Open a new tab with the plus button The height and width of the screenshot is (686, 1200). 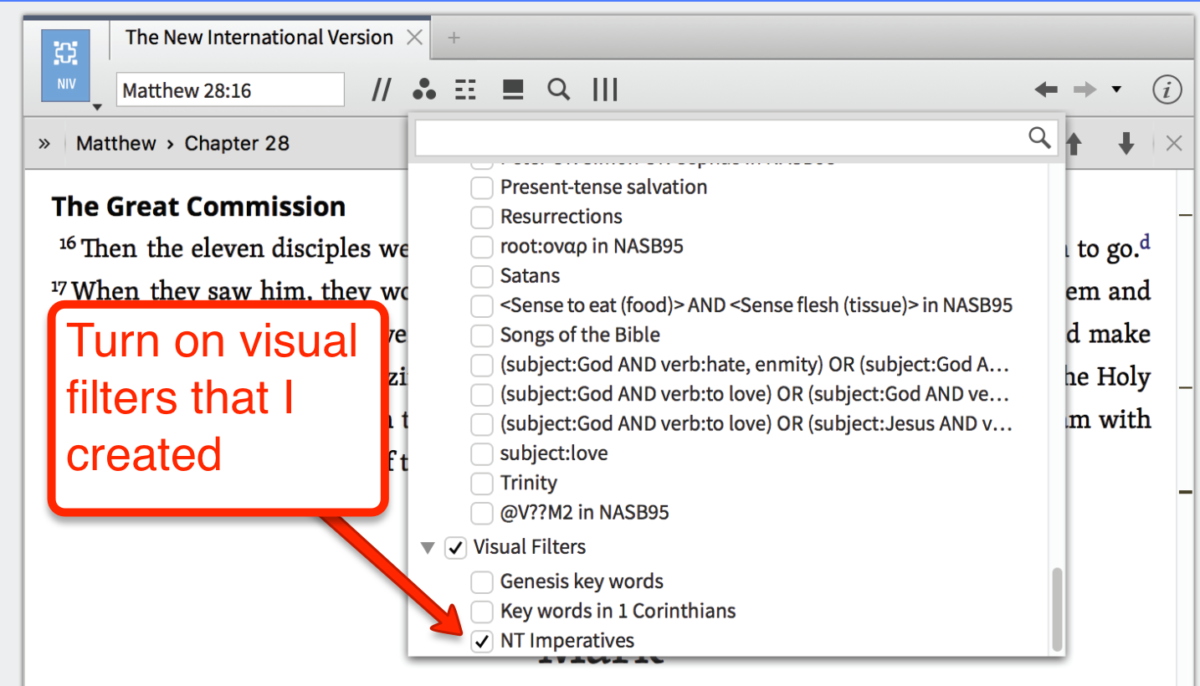[453, 37]
